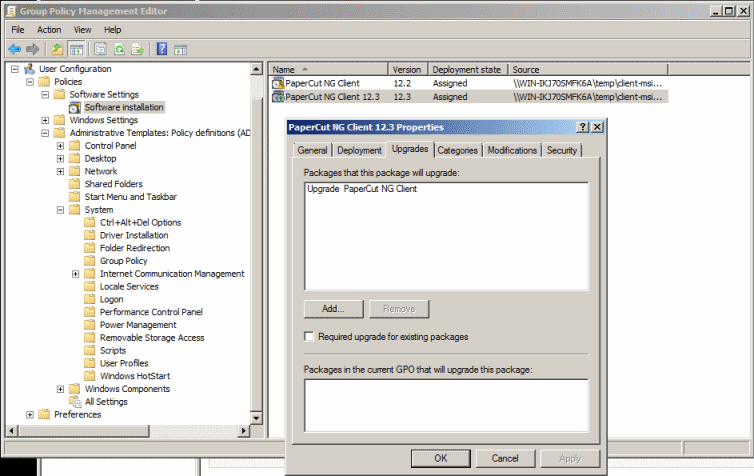Expand the Desktop node
754x476 pixels.
click(60, 159)
